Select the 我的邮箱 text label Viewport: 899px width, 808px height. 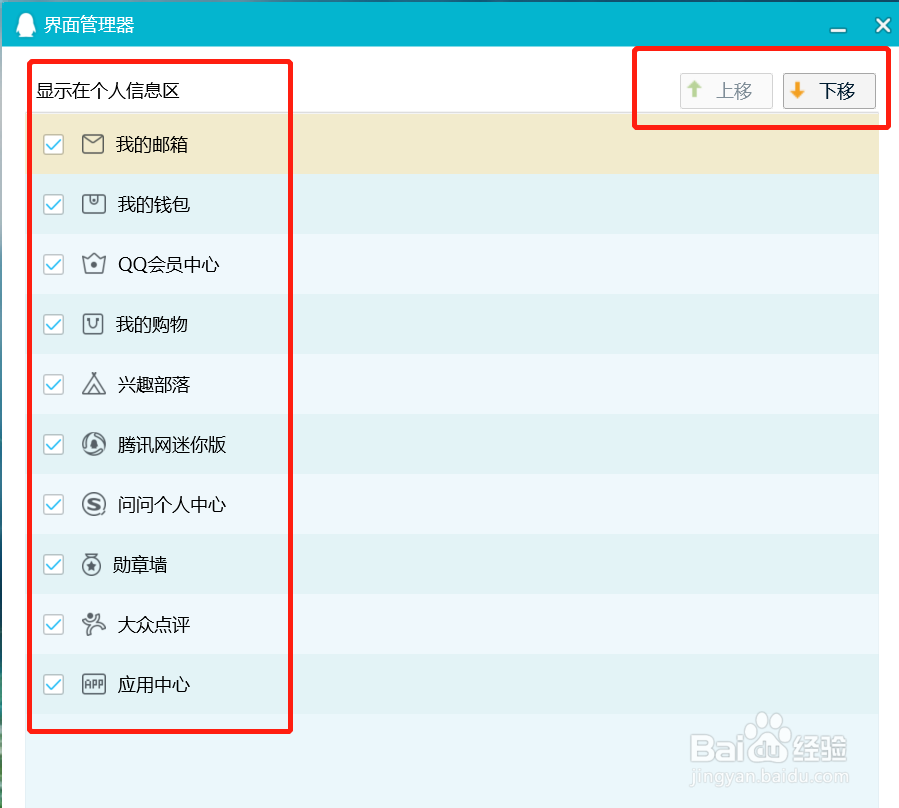coord(152,145)
